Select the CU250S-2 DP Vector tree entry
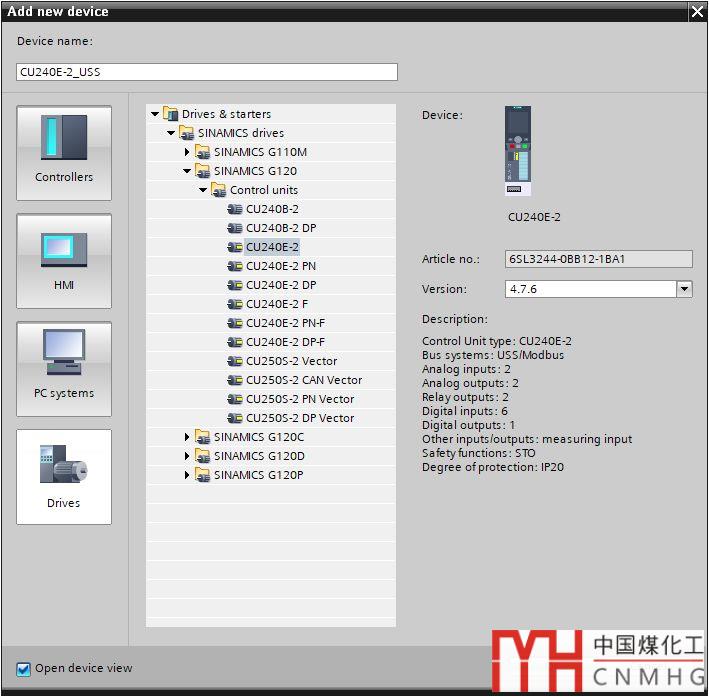 pyautogui.click(x=300, y=418)
